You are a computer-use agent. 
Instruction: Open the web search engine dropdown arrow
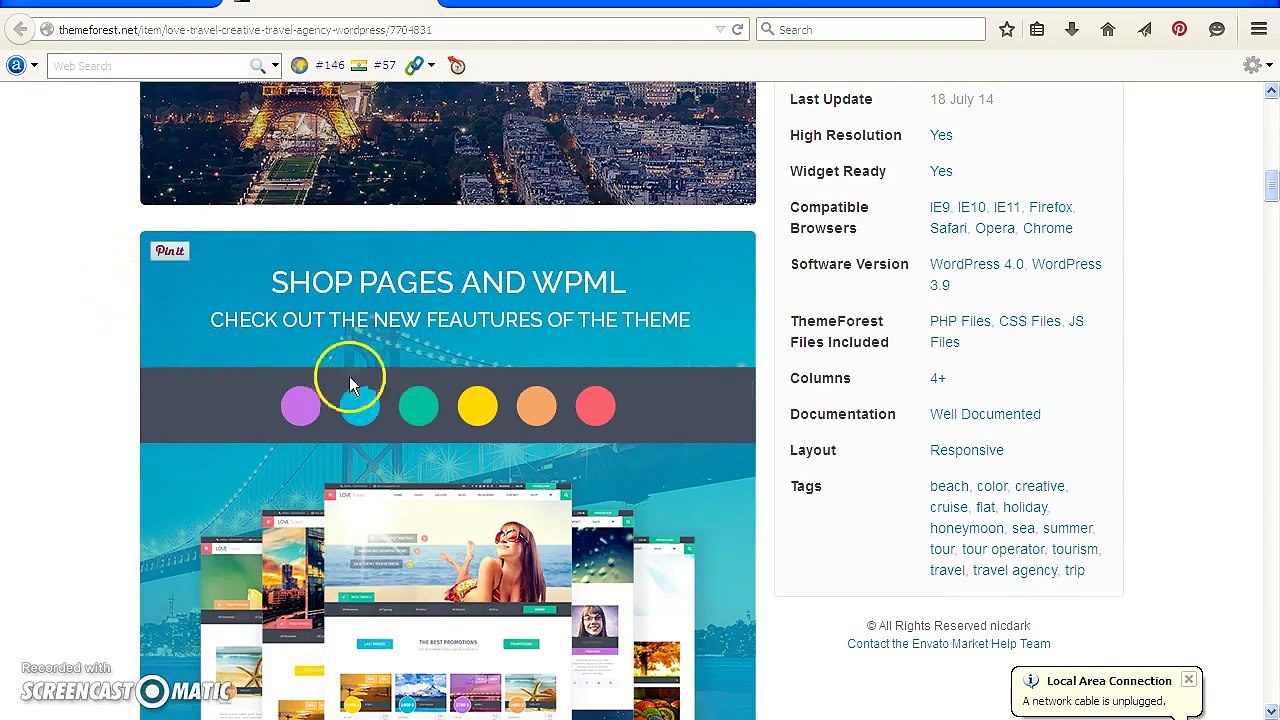click(x=274, y=66)
